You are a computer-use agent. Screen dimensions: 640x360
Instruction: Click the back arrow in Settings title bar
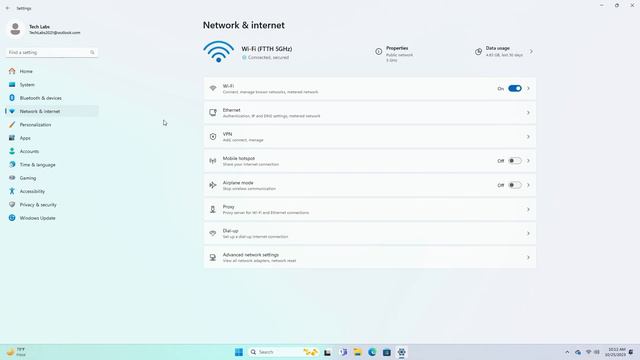tap(8, 8)
